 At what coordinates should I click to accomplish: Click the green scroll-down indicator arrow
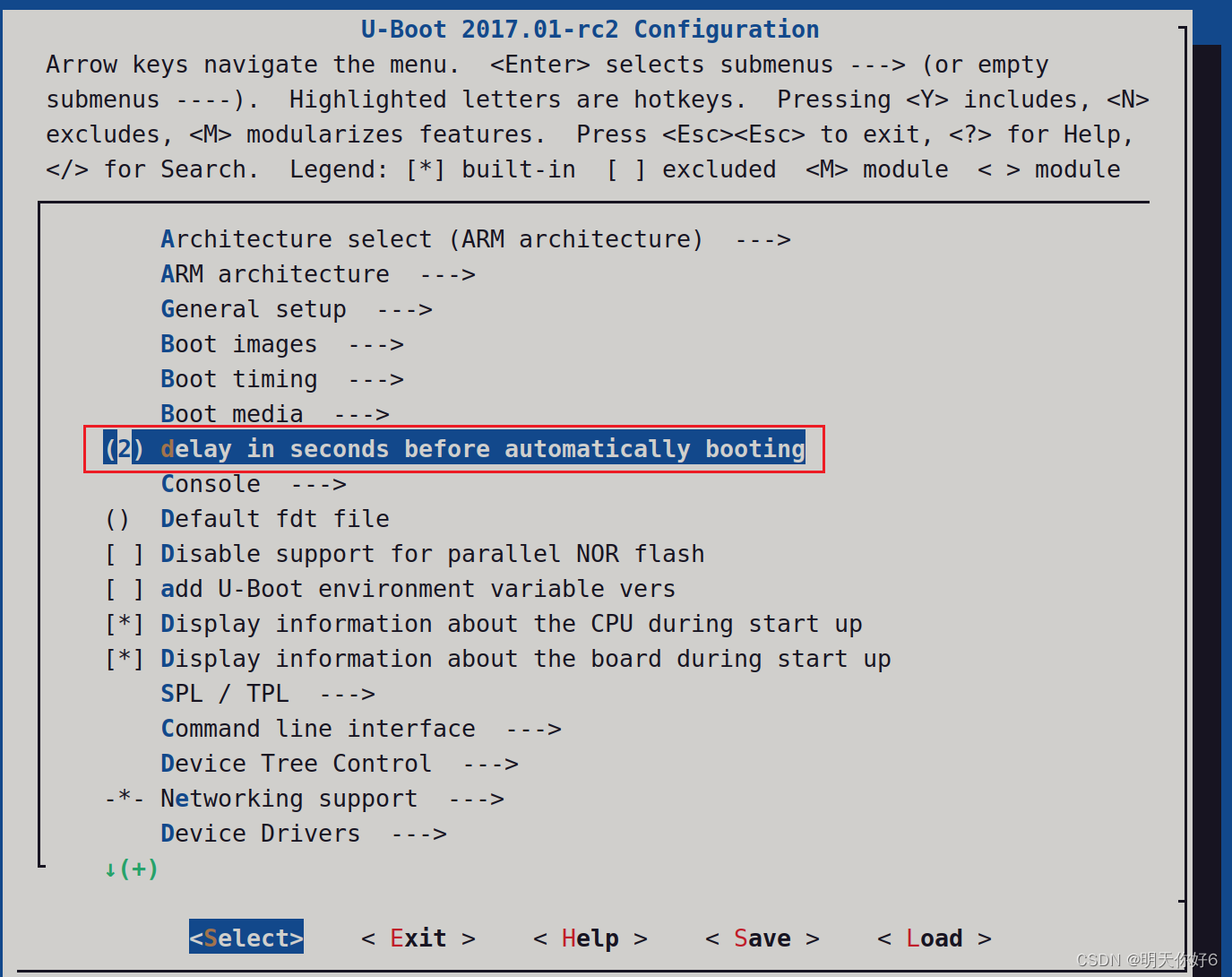(110, 869)
